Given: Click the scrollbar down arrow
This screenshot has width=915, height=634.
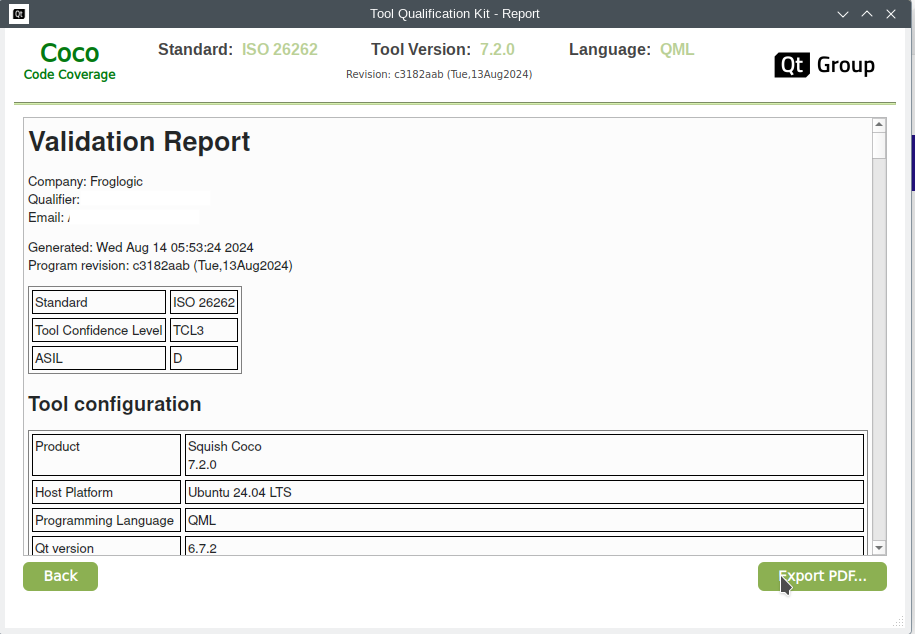Looking at the screenshot, I should (879, 548).
